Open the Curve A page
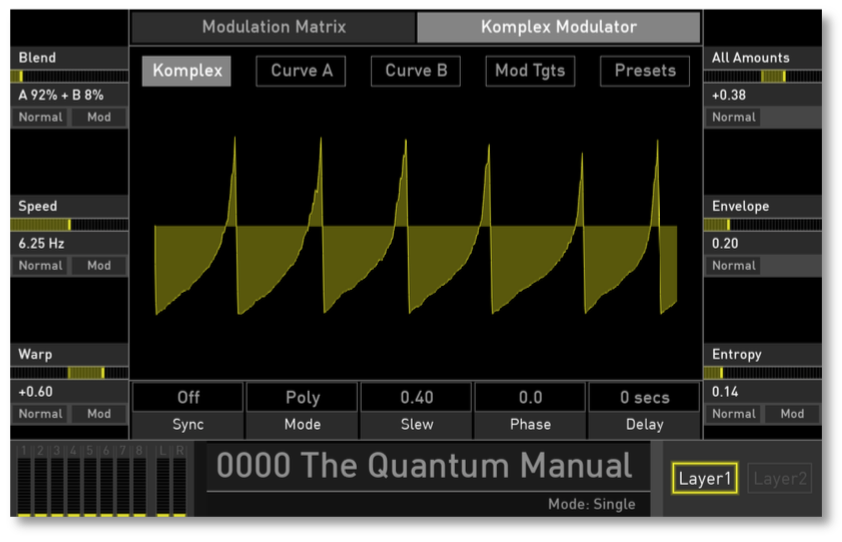The image size is (842, 542). [x=301, y=71]
